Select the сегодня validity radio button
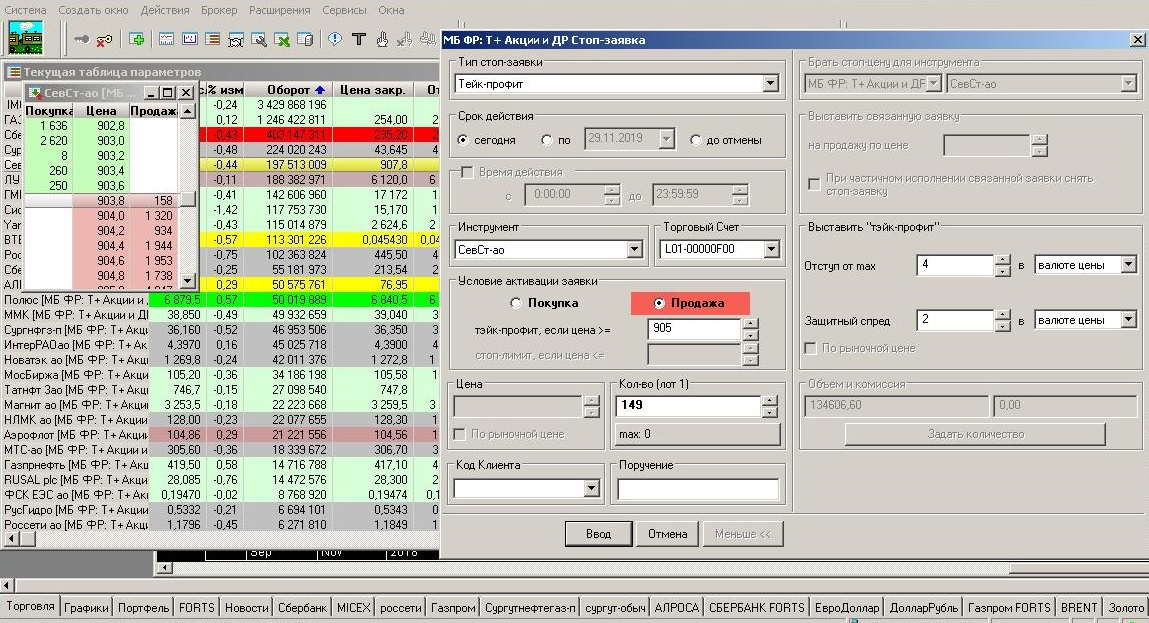1149x623 pixels. [x=462, y=140]
